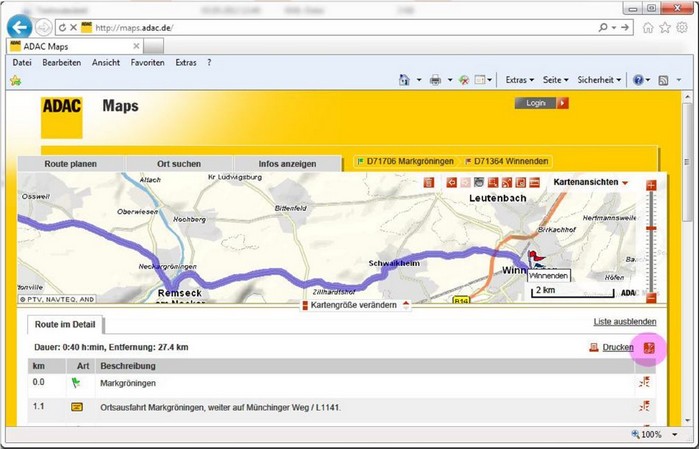Open the Seite dropdown menu
700x449 pixels.
click(555, 80)
